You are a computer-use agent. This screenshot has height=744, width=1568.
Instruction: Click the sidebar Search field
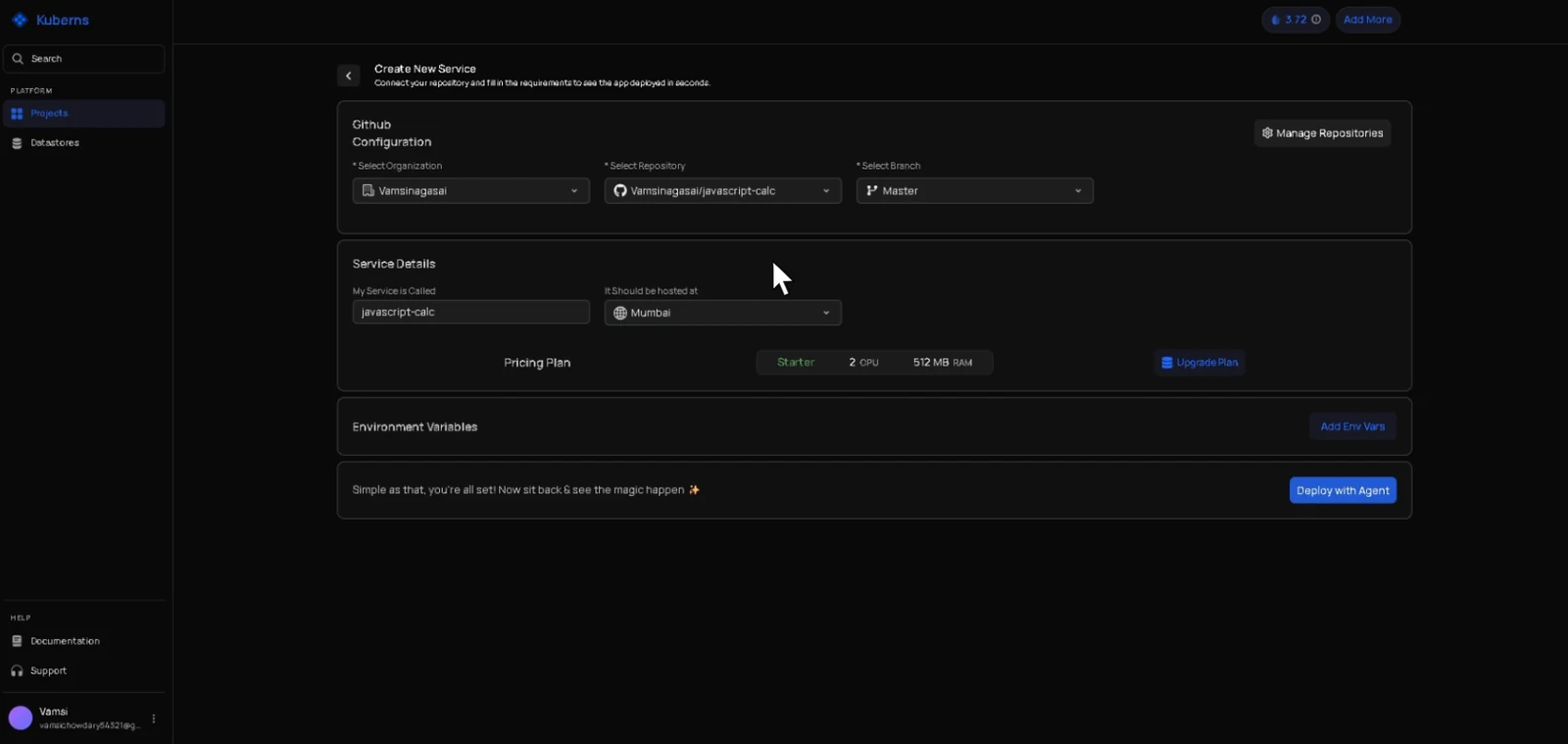point(84,59)
